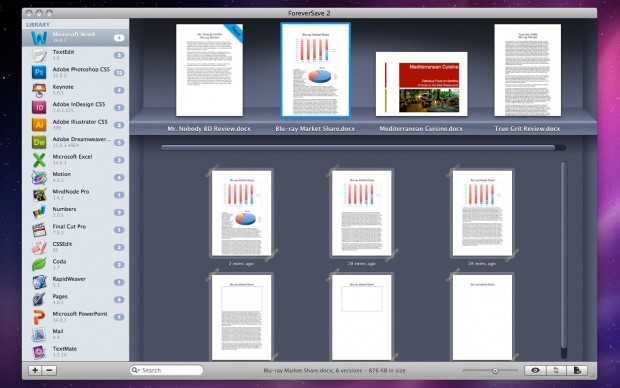620x388 pixels.
Task: Select Microsoft Word in the library
Action: pos(76,38)
